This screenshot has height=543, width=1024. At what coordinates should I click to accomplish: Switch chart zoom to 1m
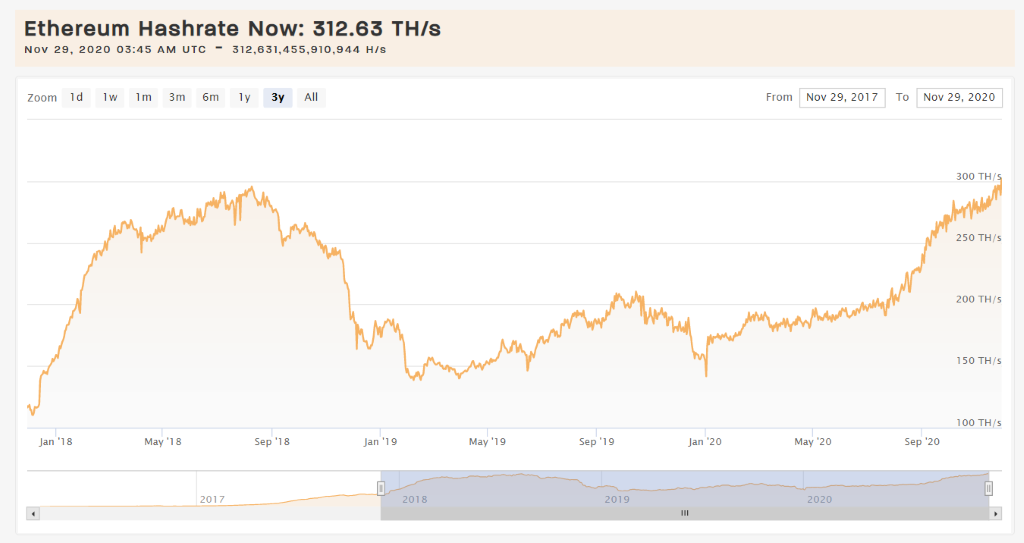click(144, 97)
